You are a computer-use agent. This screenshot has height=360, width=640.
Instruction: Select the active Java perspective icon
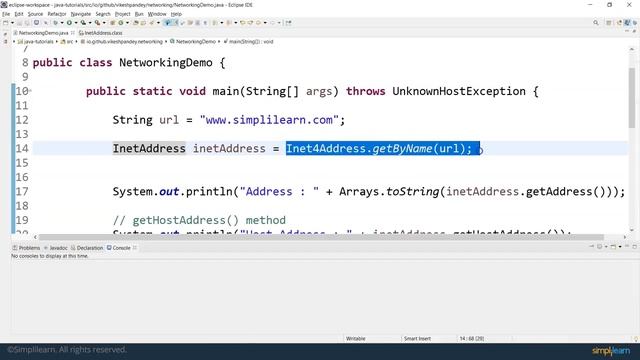[627, 23]
